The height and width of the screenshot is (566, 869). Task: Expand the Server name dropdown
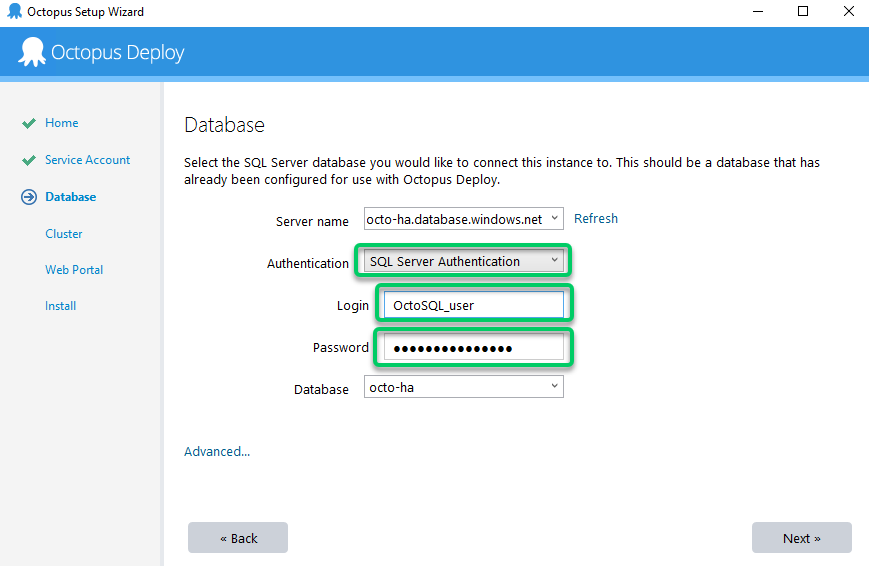[554, 219]
